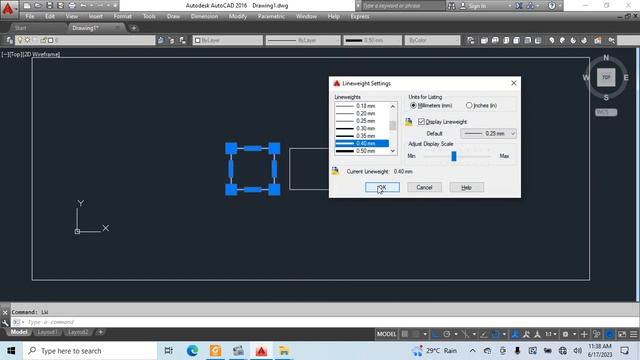Click the Annotation Monitor plus icon
The width and height of the screenshot is (640, 360).
click(584, 334)
